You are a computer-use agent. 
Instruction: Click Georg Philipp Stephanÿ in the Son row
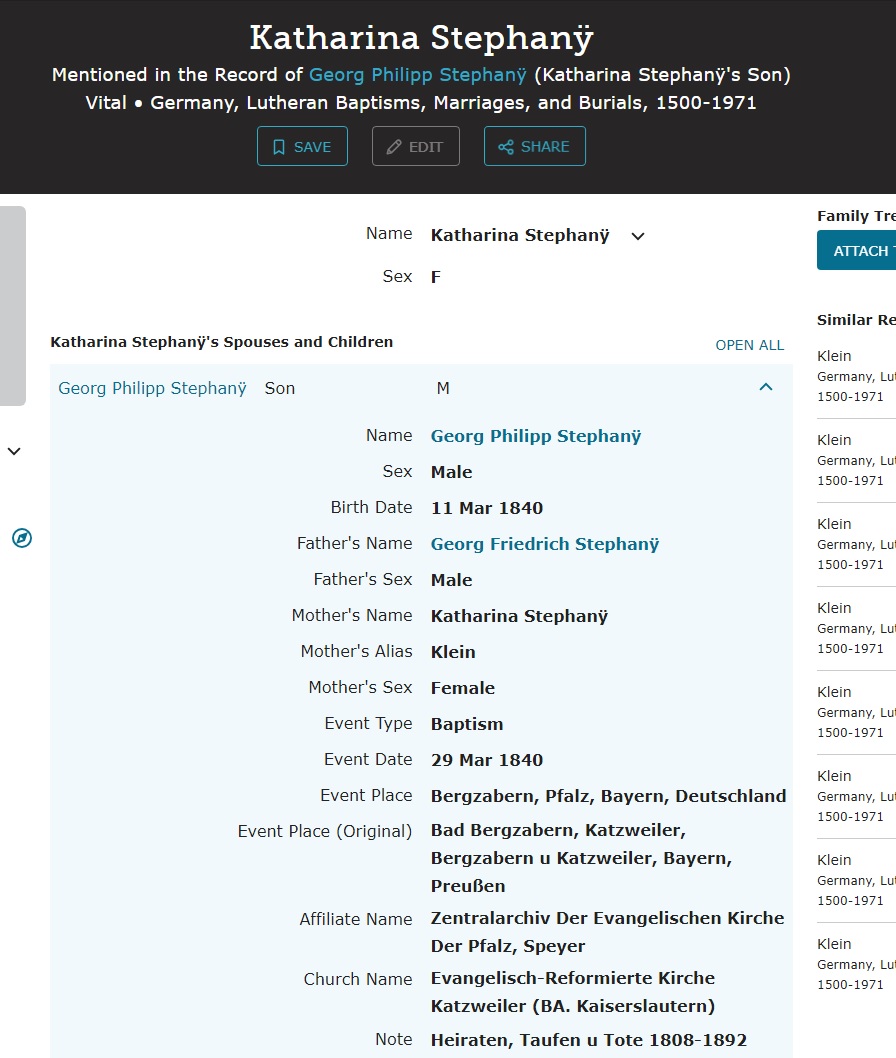[x=152, y=388]
